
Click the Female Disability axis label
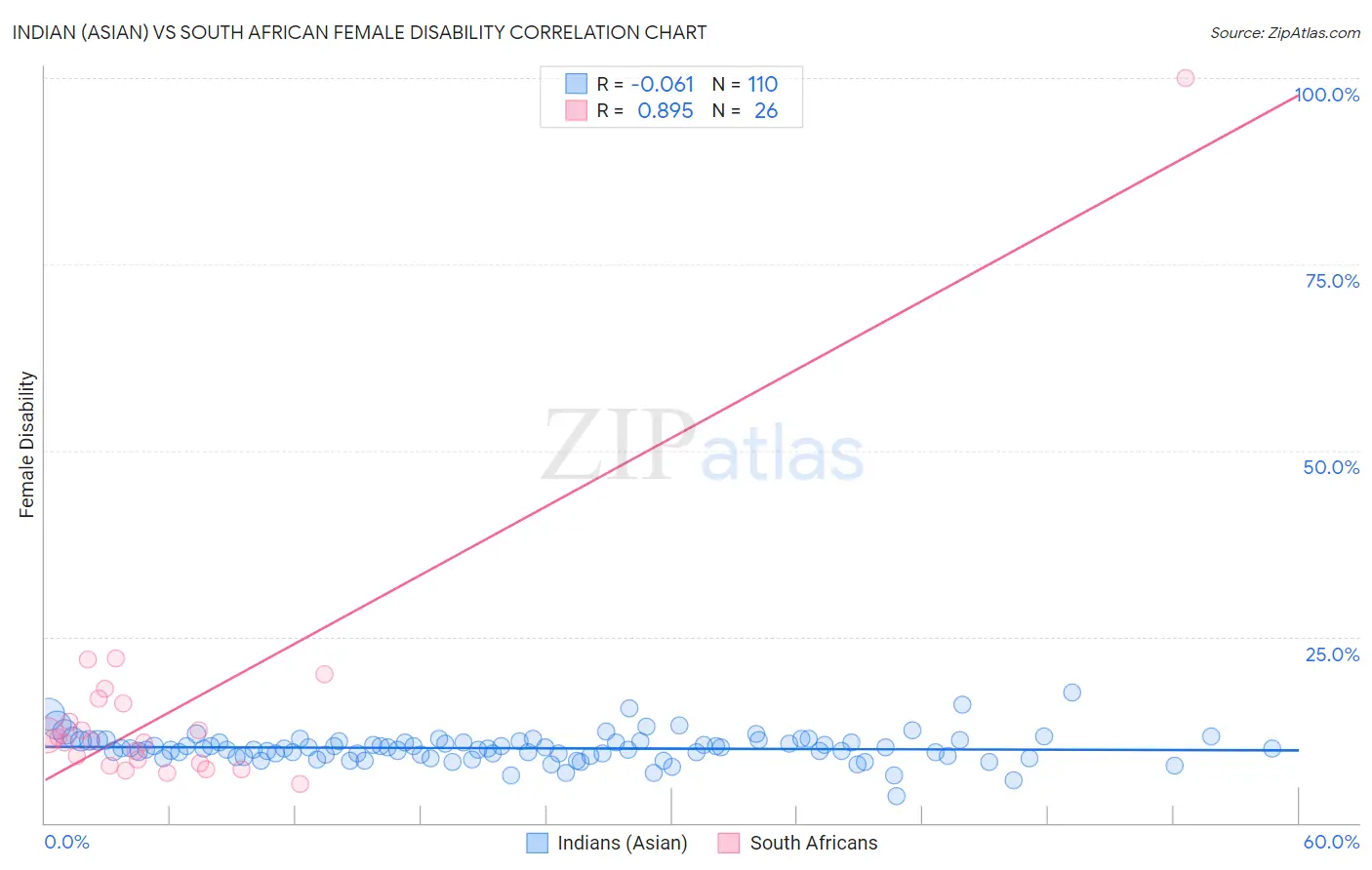[27, 445]
